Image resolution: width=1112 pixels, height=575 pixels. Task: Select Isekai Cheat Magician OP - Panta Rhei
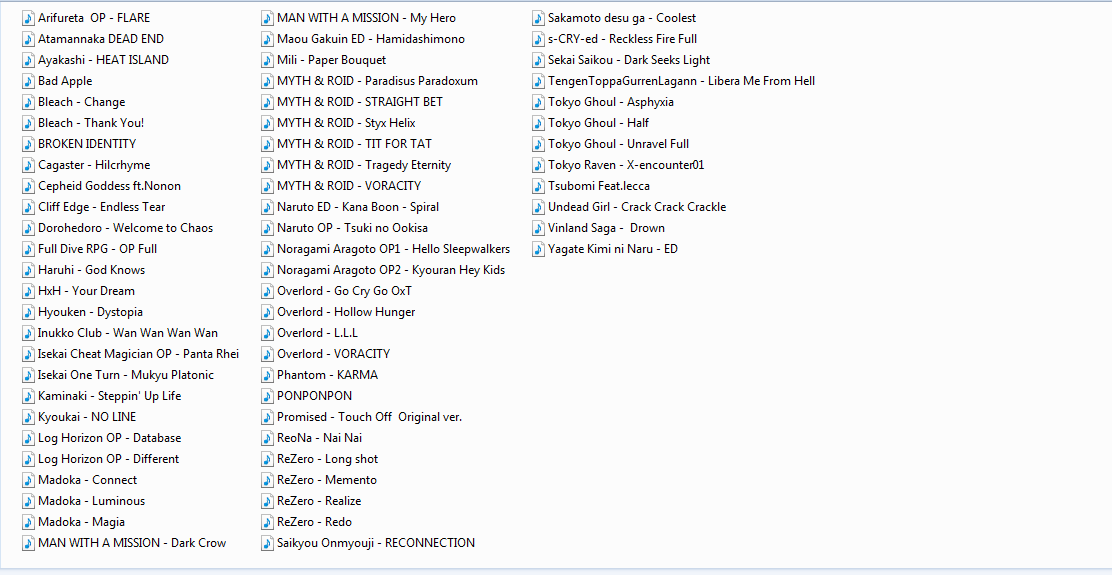coord(138,354)
